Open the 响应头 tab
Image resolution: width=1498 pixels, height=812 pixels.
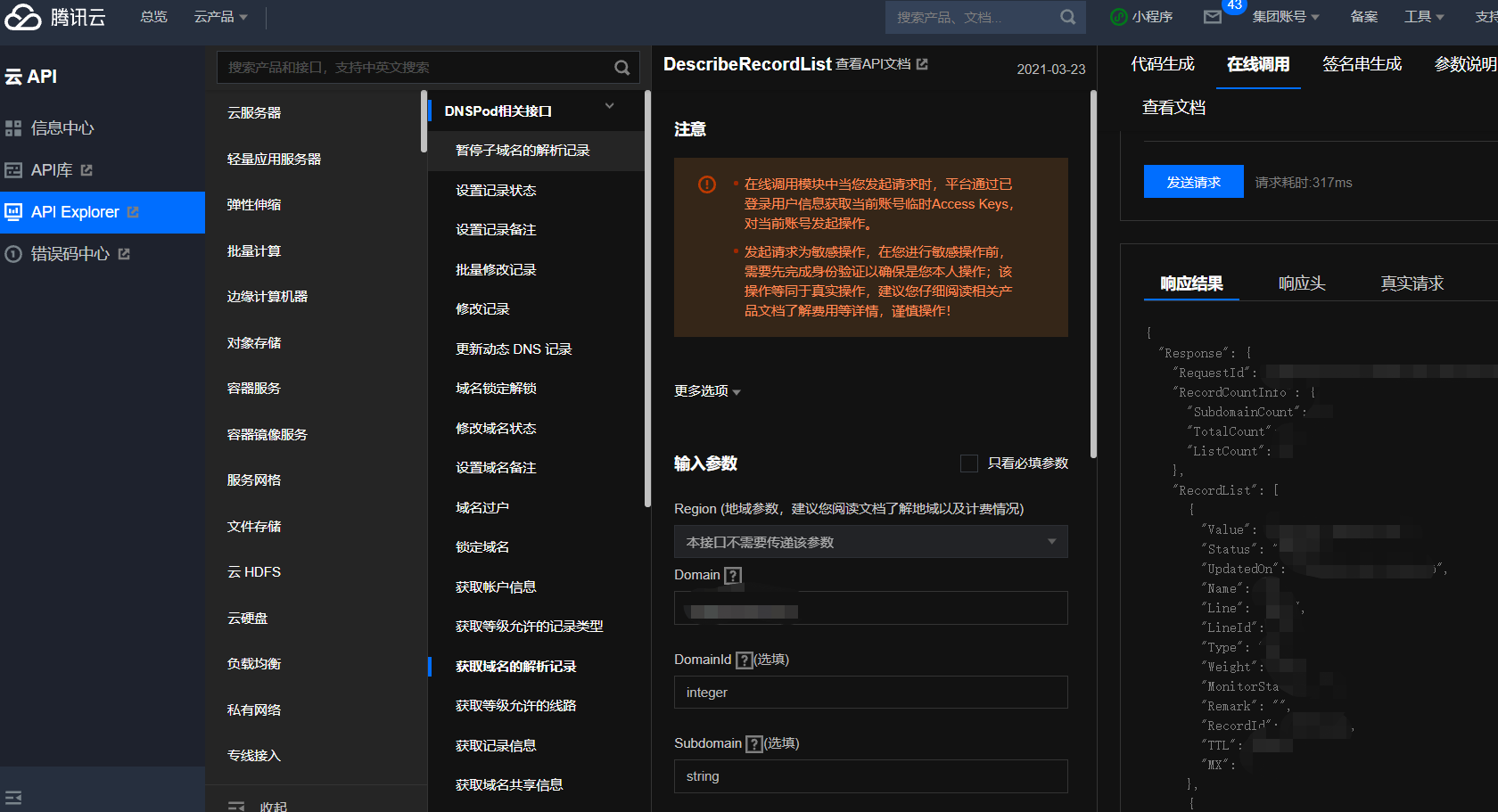point(1302,283)
